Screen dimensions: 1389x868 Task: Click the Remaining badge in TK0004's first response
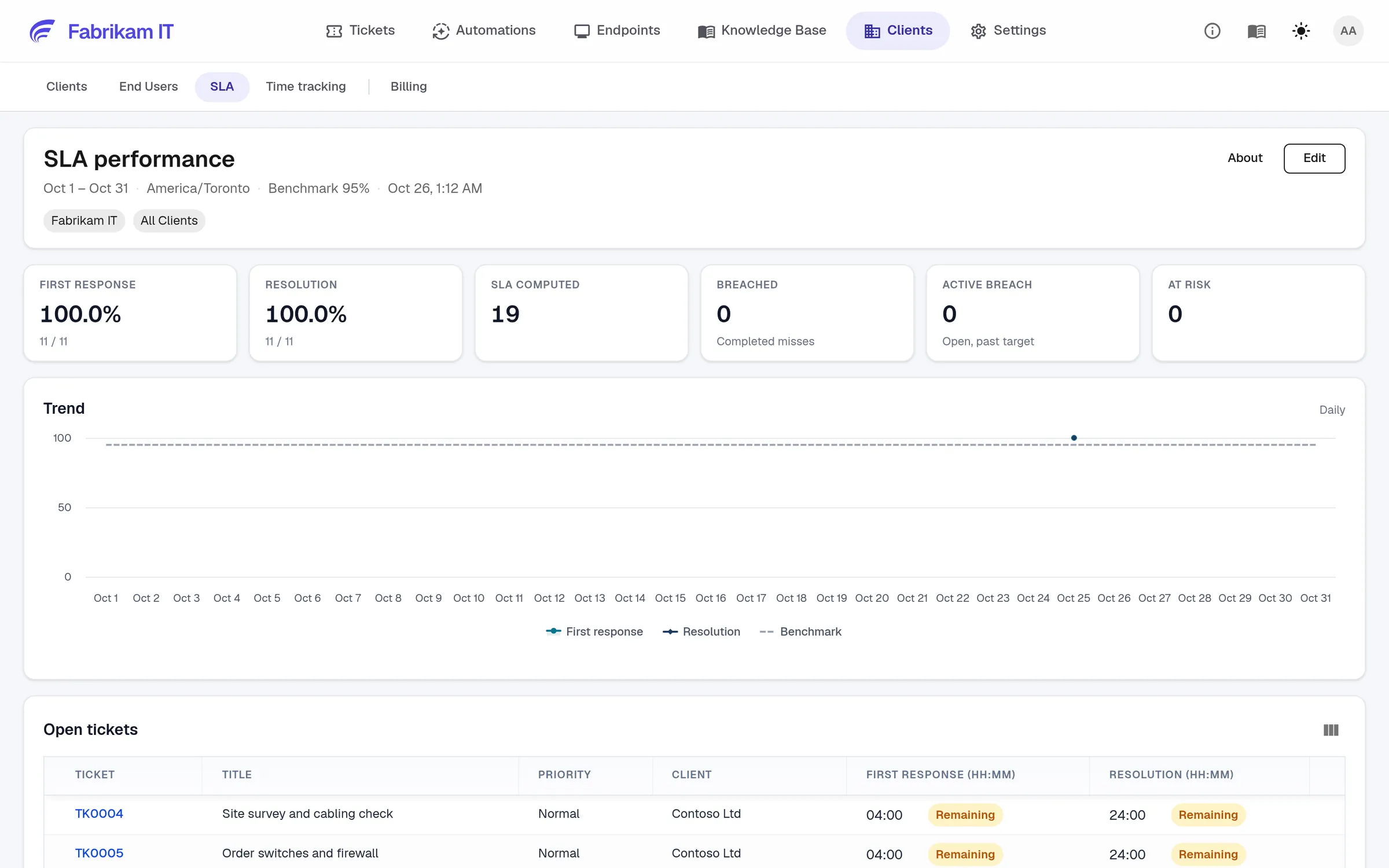click(x=965, y=815)
